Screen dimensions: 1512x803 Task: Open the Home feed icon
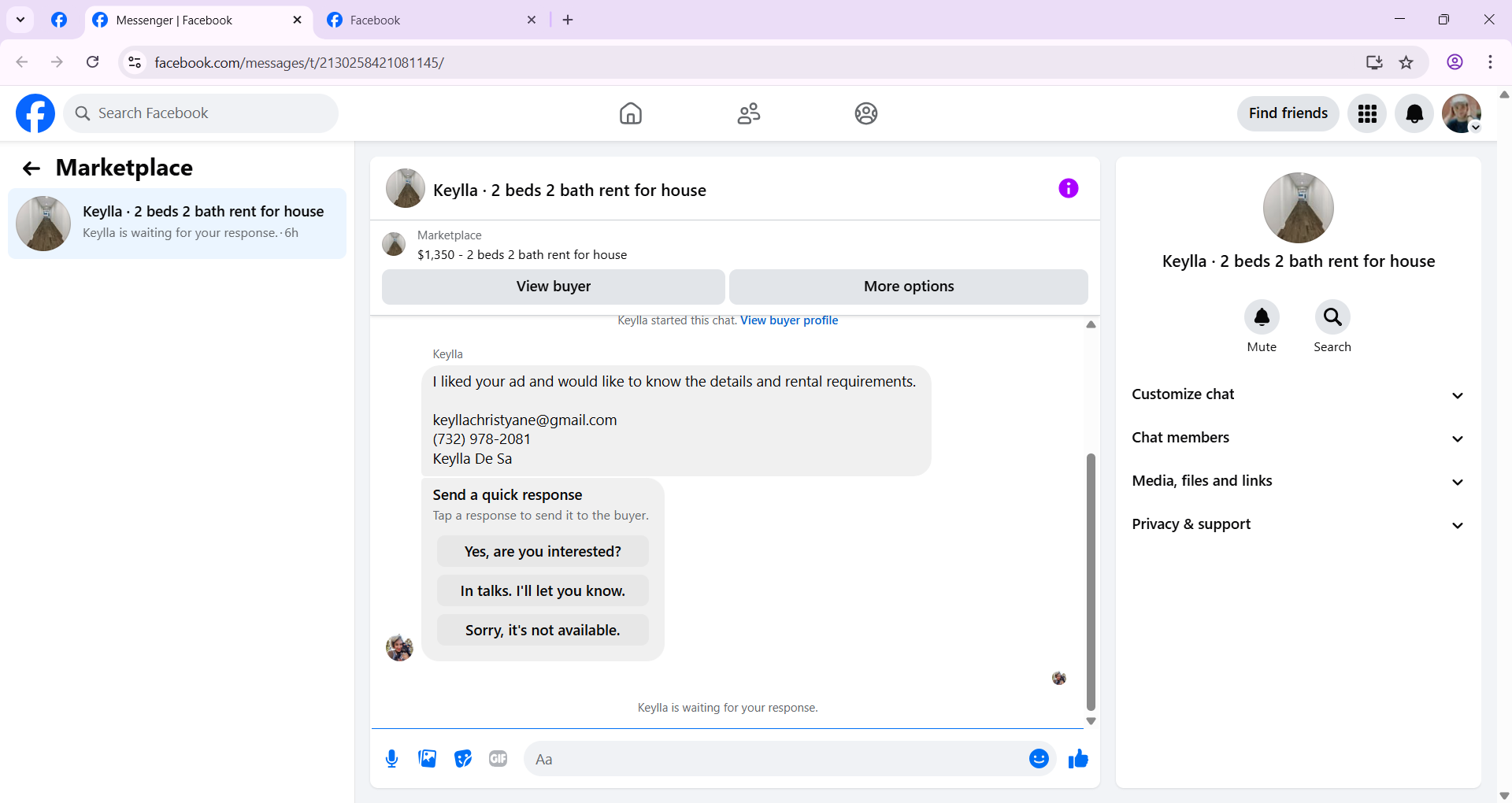click(x=631, y=113)
